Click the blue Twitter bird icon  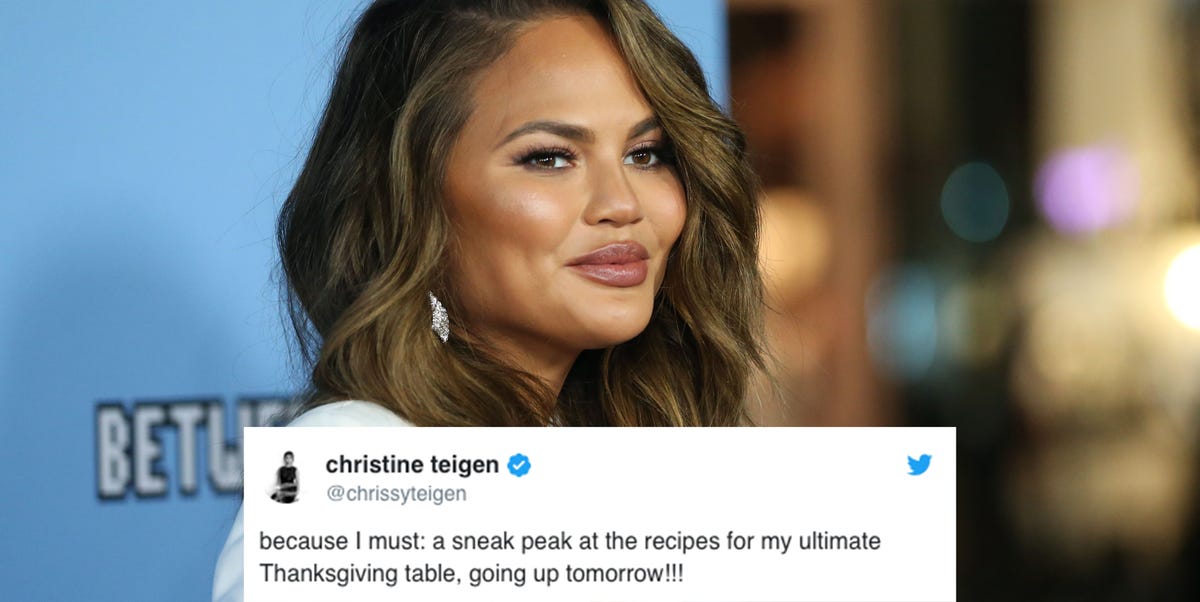919,465
